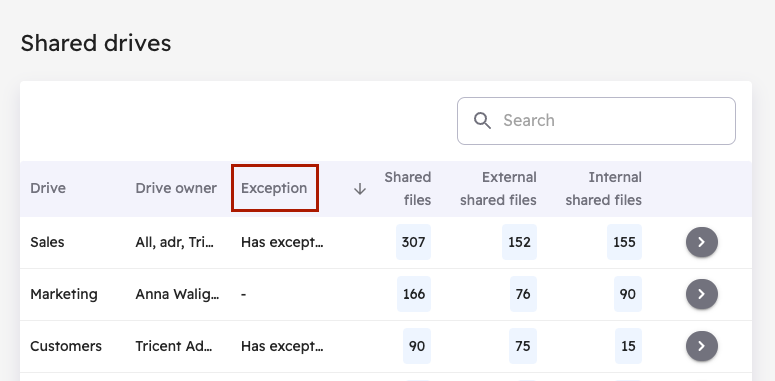Screen dimensions: 775x381
Task: Select the Customers drive name
Action: click(66, 346)
